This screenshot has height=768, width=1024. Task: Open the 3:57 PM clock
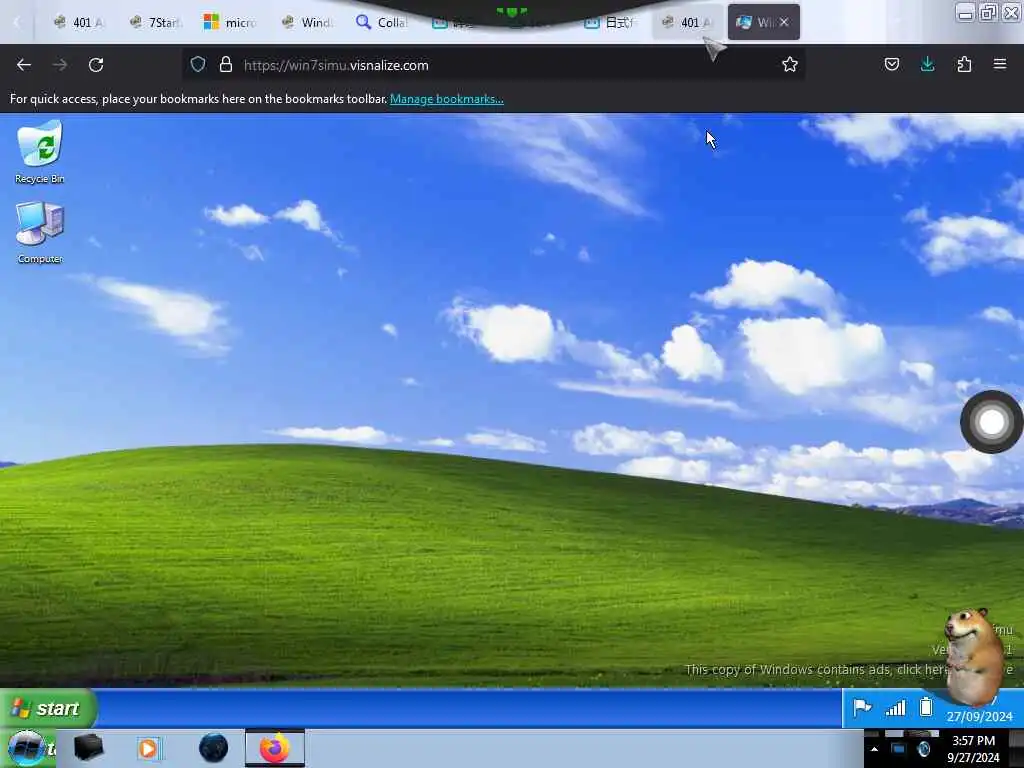(973, 741)
